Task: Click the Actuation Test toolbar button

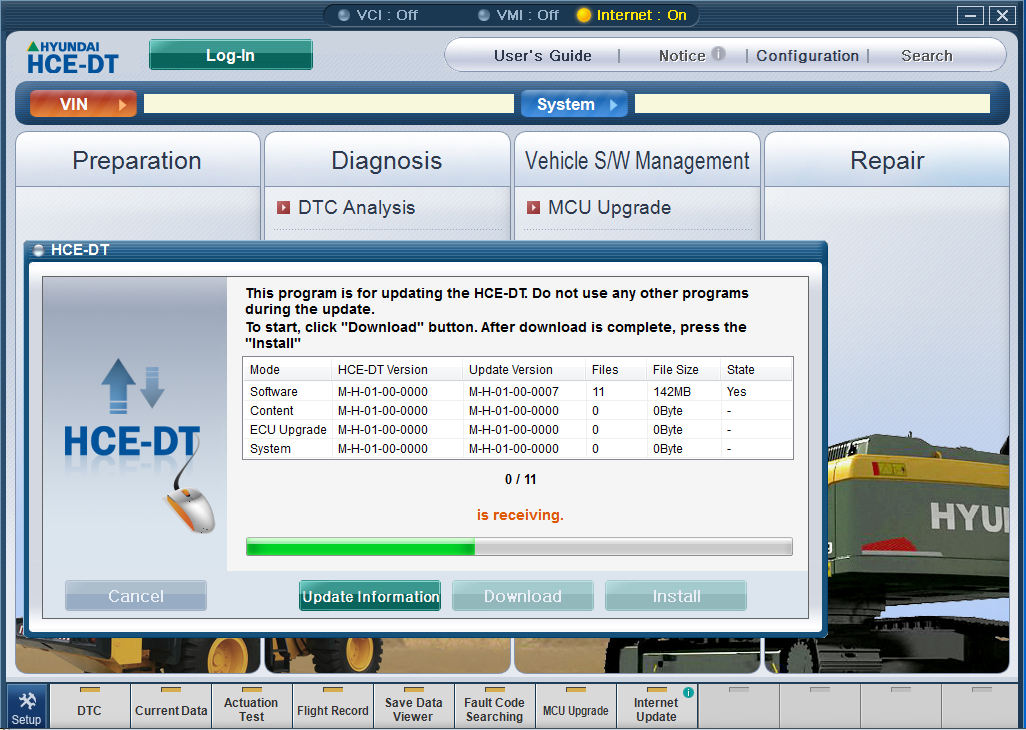Action: [251, 706]
